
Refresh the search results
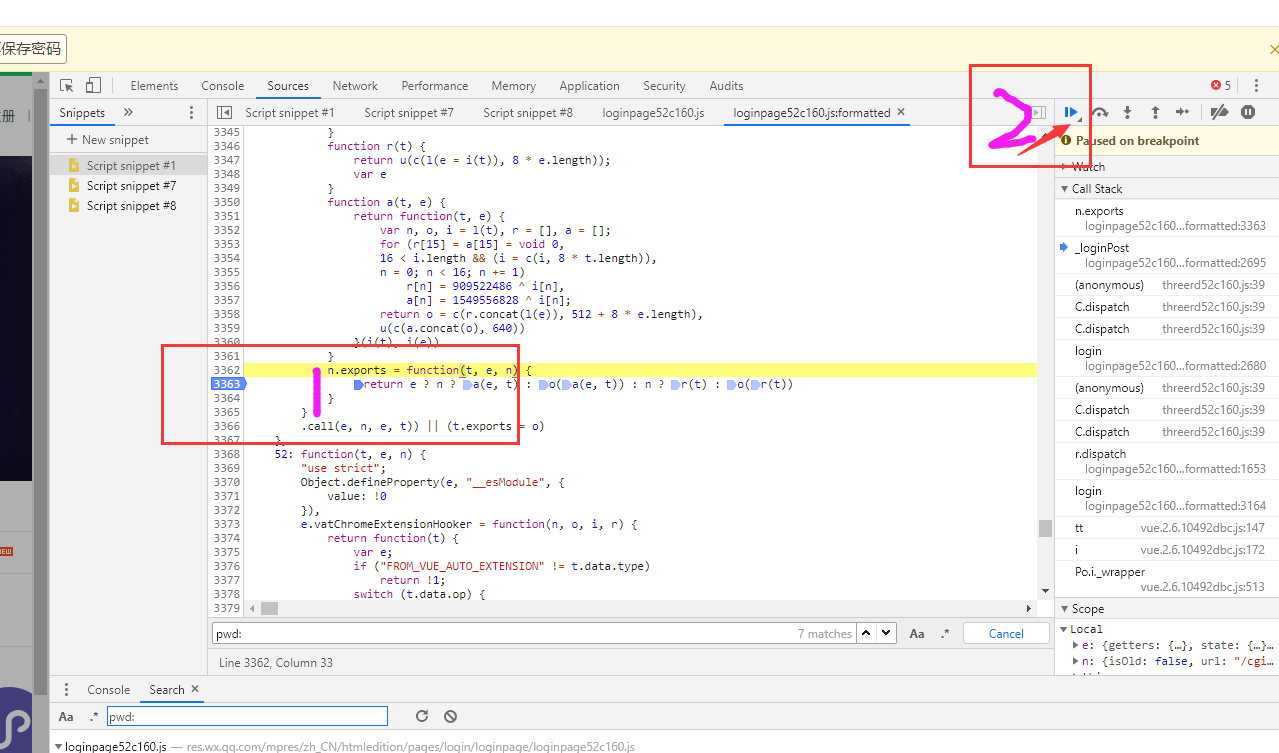[422, 716]
